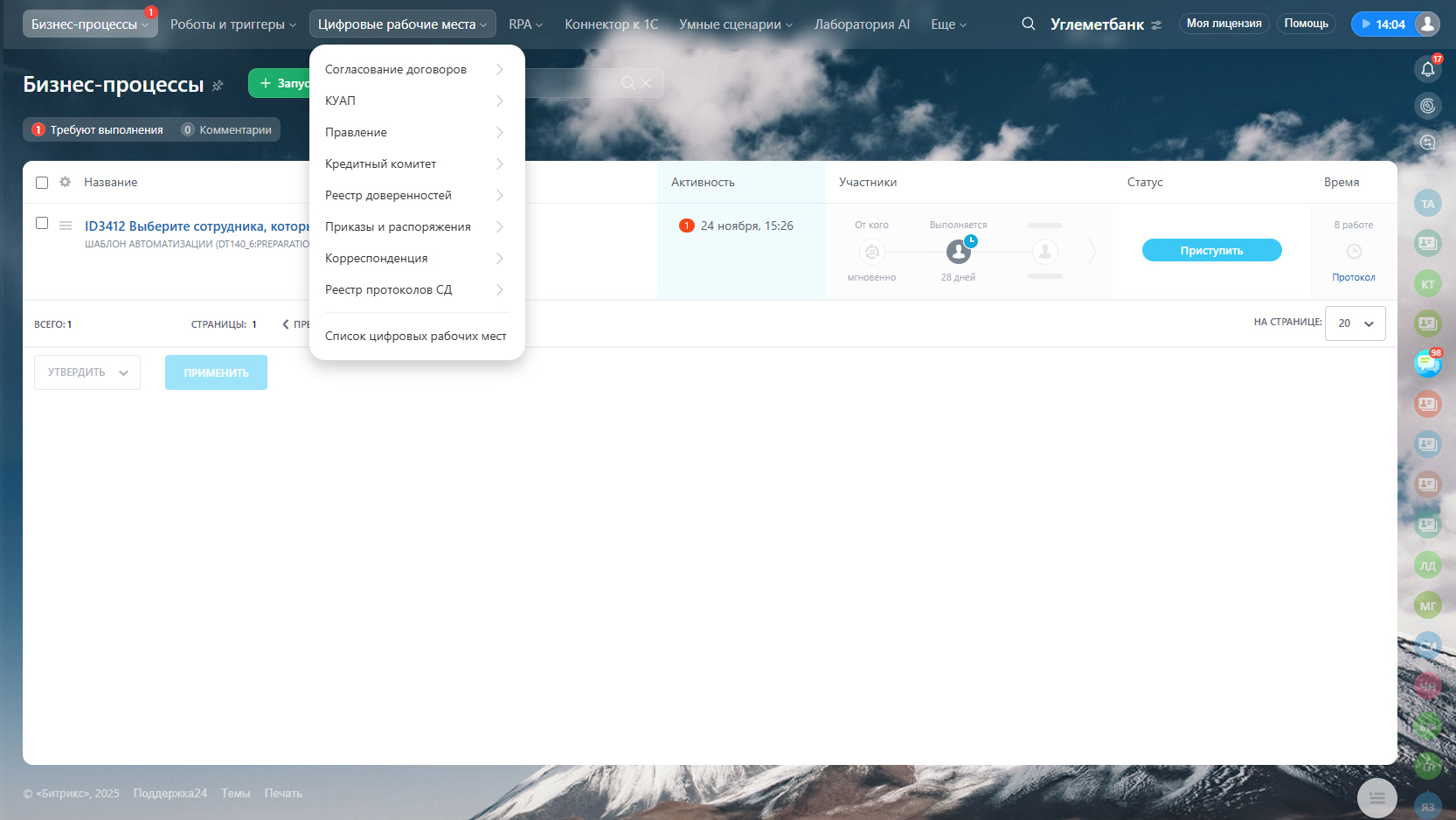Open chat search icon in right sidebar
1456x820 pixels.
click(1428, 142)
